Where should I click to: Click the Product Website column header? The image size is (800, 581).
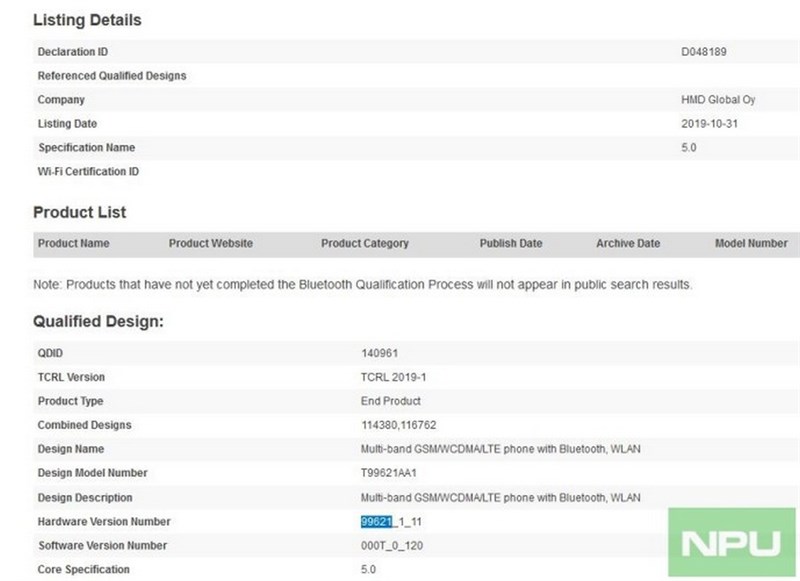(210, 243)
